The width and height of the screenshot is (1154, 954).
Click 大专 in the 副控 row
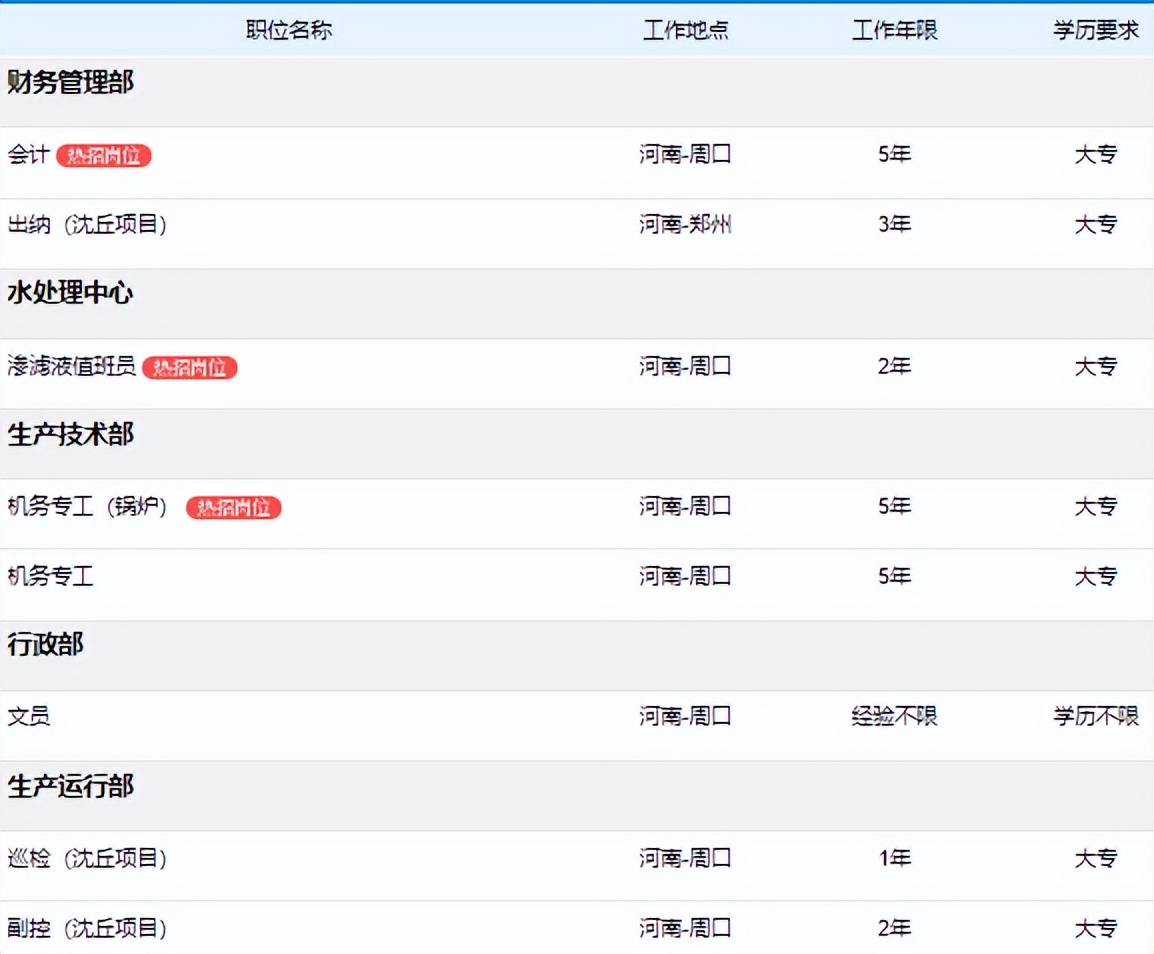coord(1096,928)
